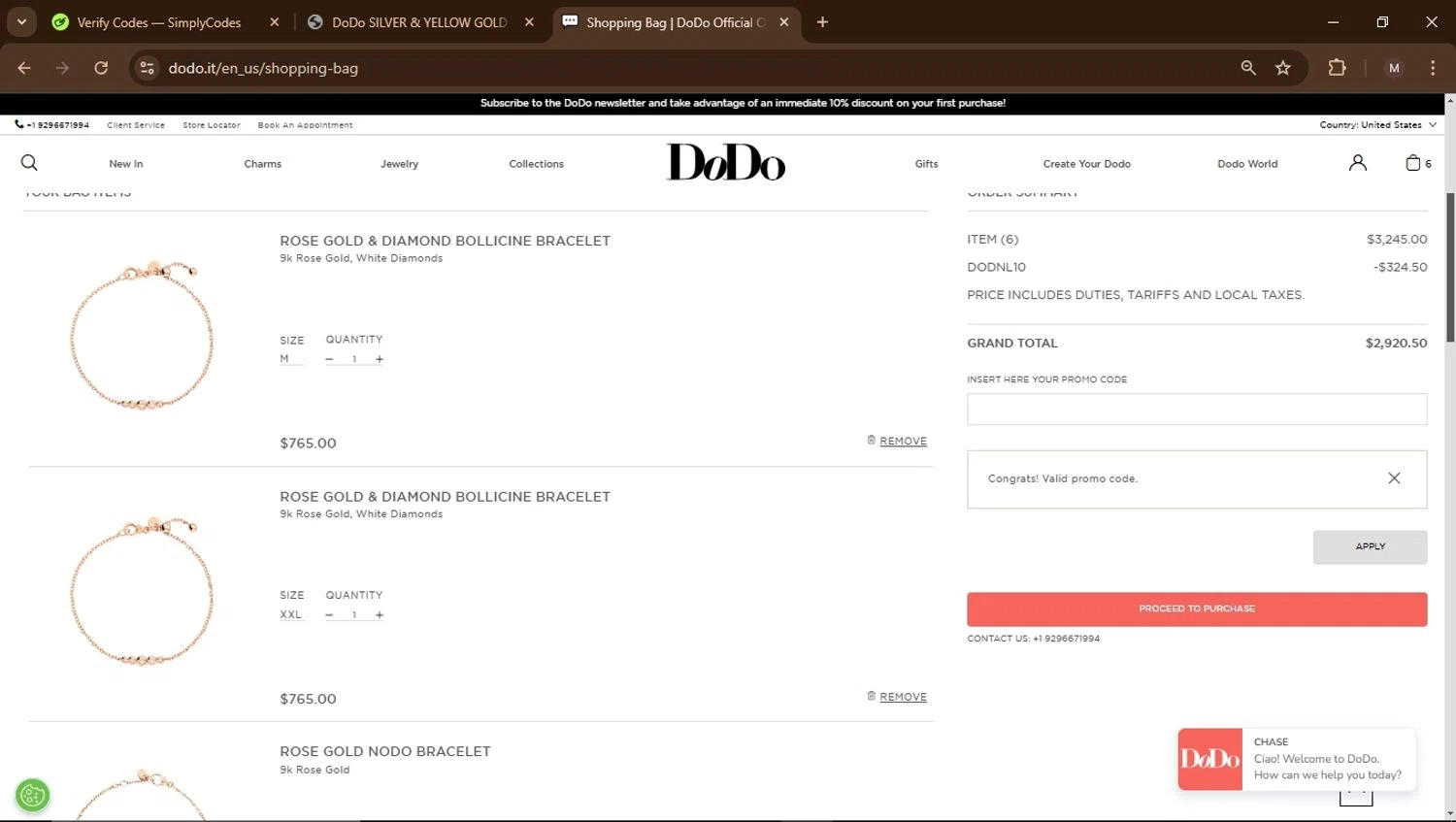Close the Shopping Bag tab
Image resolution: width=1456 pixels, height=822 pixels.
point(784,21)
